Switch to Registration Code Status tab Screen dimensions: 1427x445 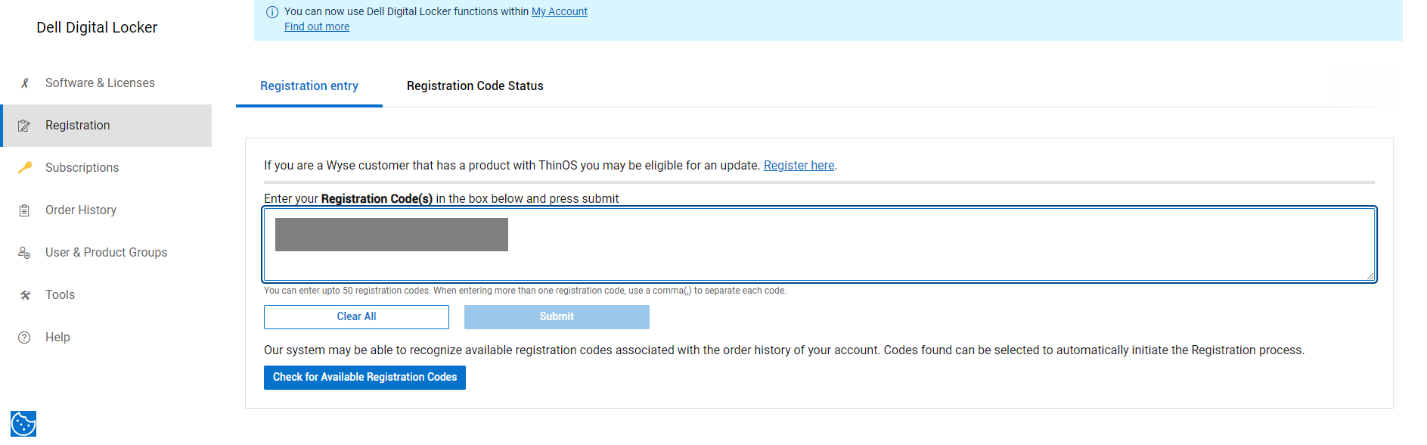pyautogui.click(x=475, y=86)
